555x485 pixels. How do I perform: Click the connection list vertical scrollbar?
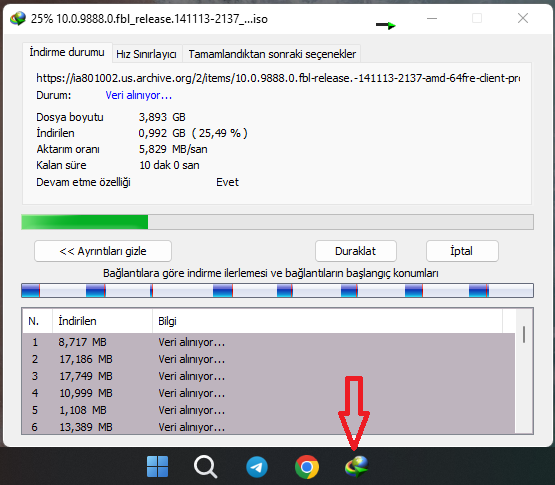tap(524, 371)
